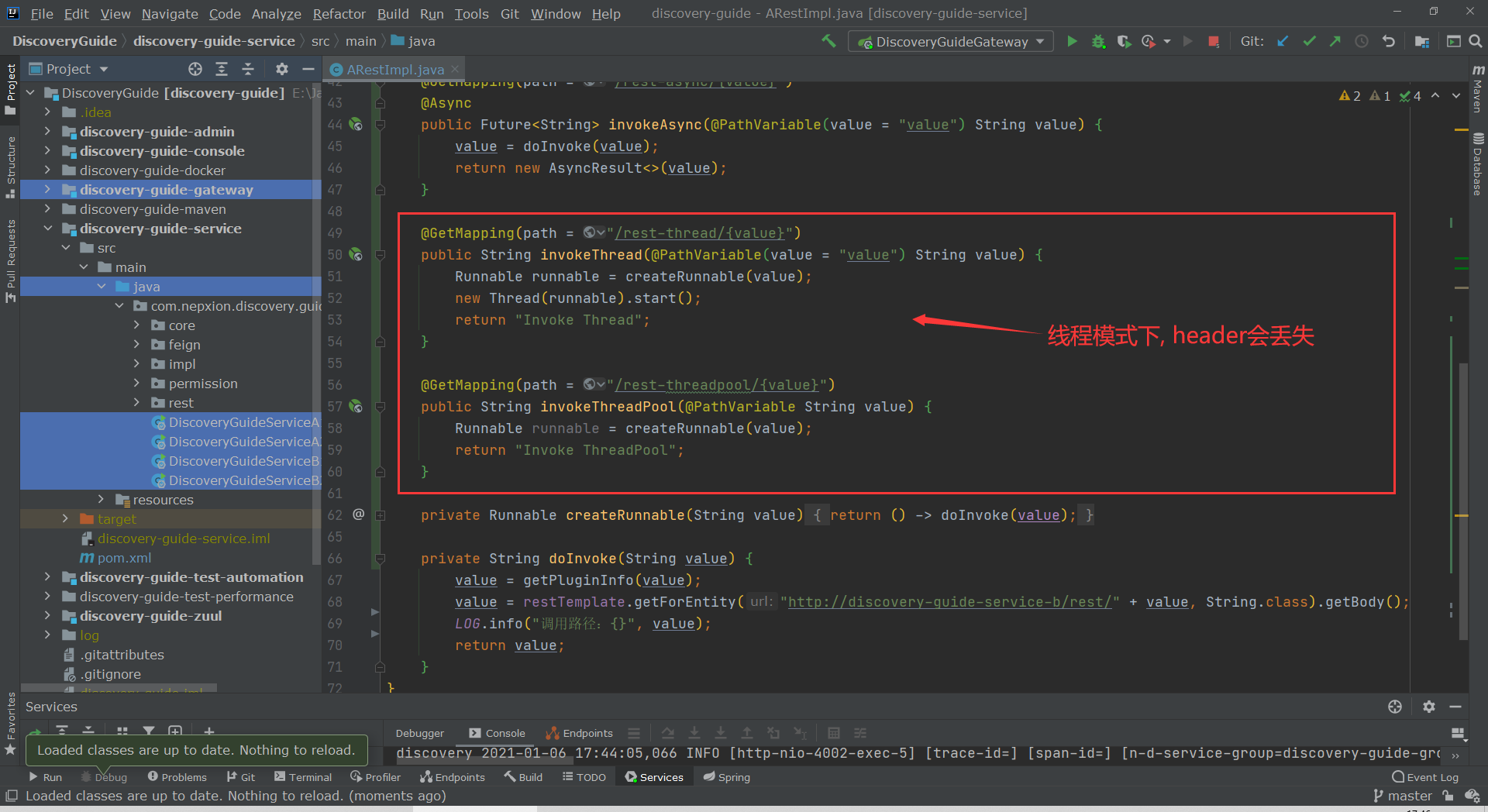Expand the discovery-guide-admin module

click(x=46, y=132)
